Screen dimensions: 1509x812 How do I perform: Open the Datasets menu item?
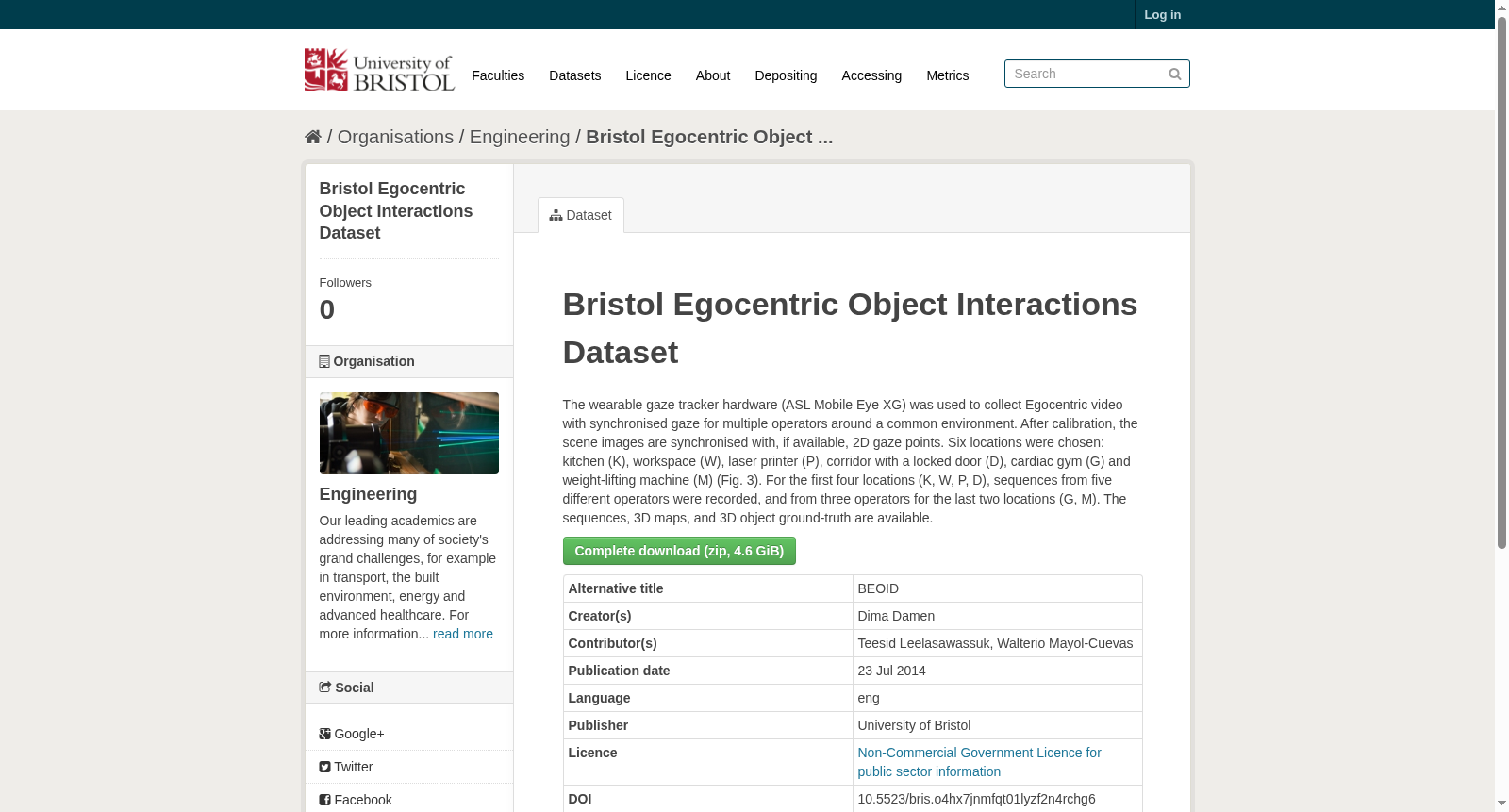coord(575,75)
